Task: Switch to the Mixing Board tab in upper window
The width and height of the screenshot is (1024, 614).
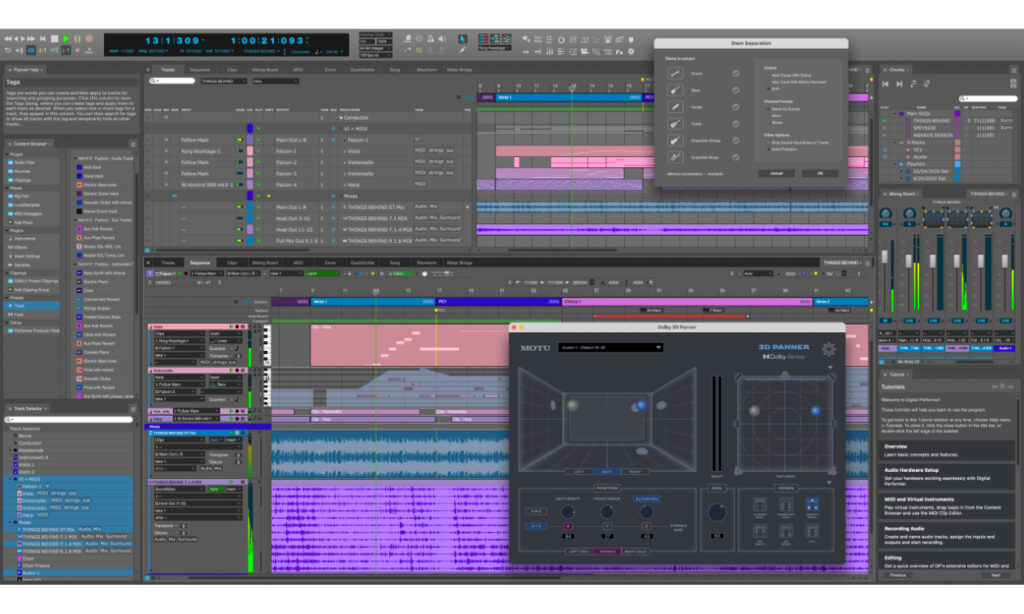Action: tap(264, 70)
